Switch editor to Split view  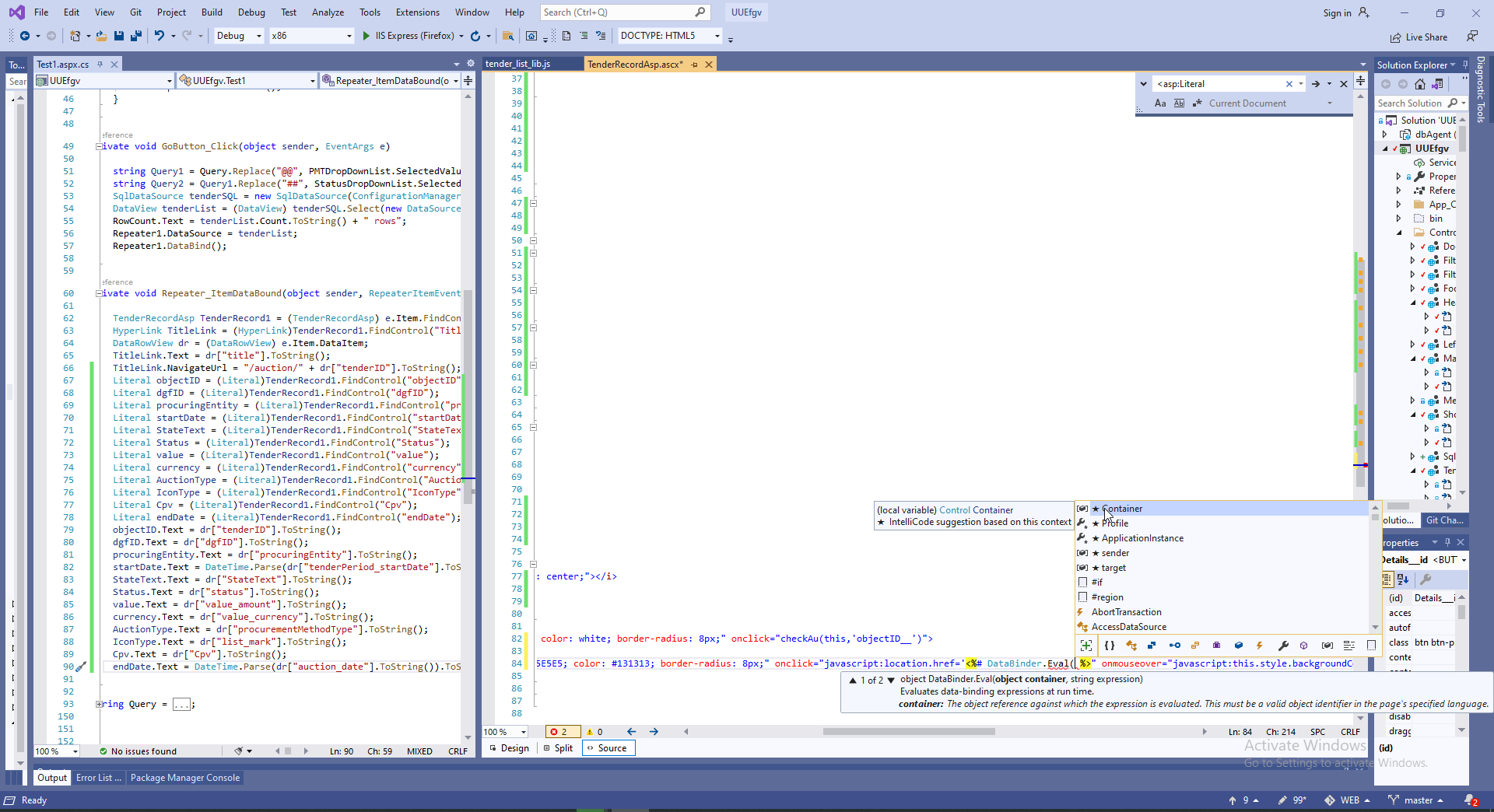click(558, 748)
